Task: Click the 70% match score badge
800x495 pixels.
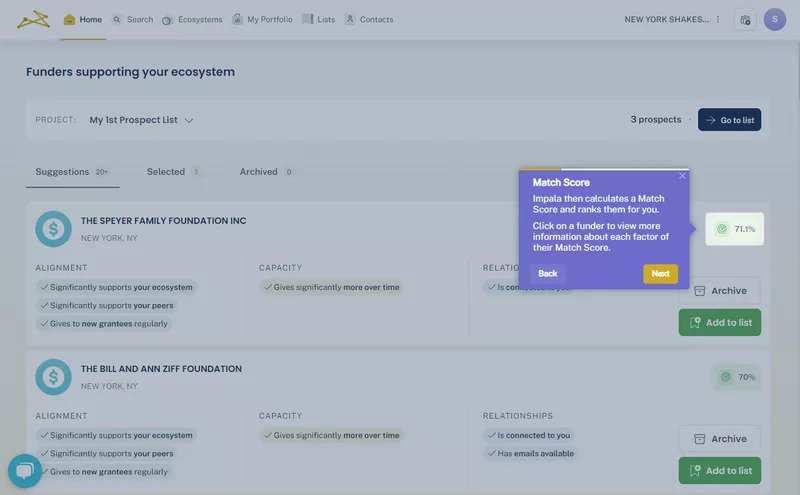Action: [x=737, y=377]
